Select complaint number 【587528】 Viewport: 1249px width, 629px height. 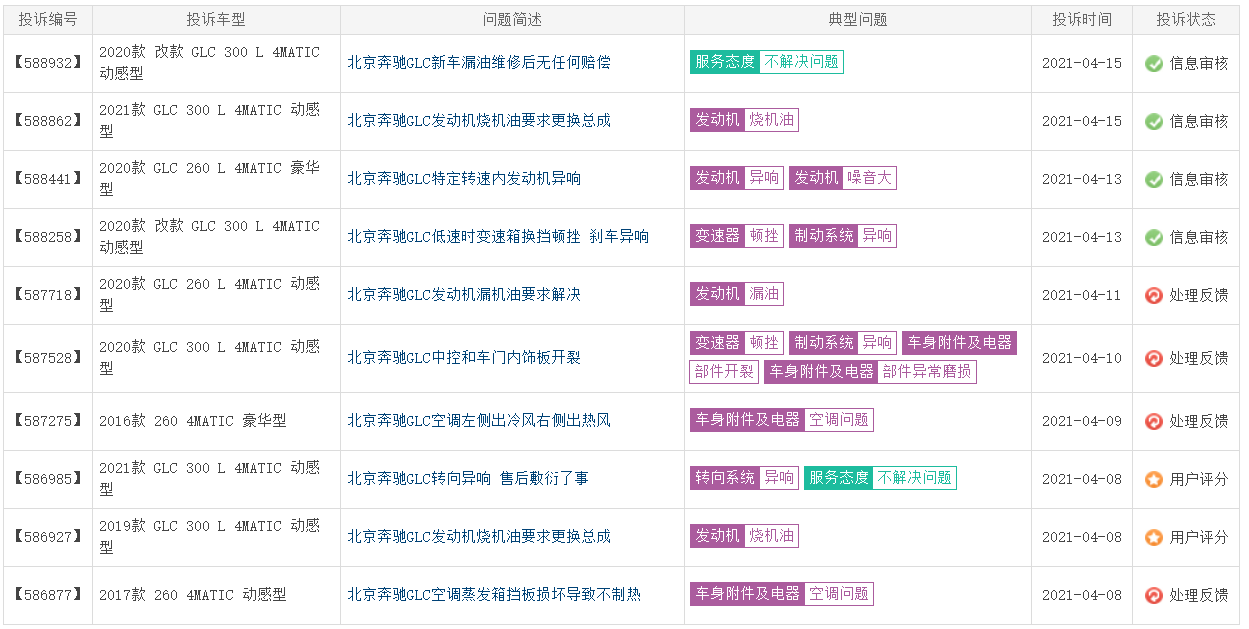(47, 358)
